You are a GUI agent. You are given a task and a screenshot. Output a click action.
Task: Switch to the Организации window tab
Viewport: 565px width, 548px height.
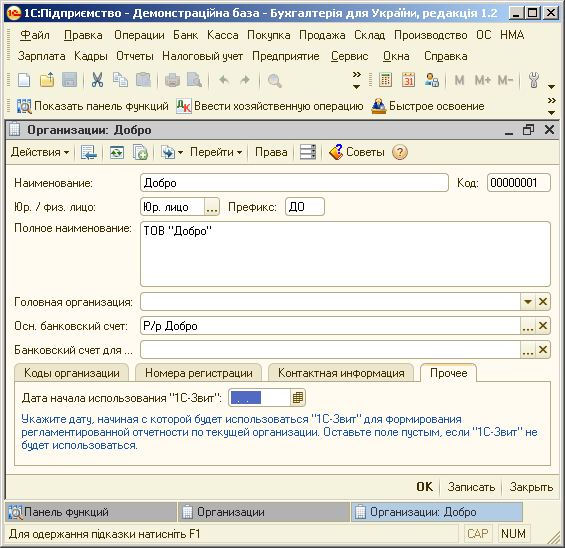tap(264, 512)
